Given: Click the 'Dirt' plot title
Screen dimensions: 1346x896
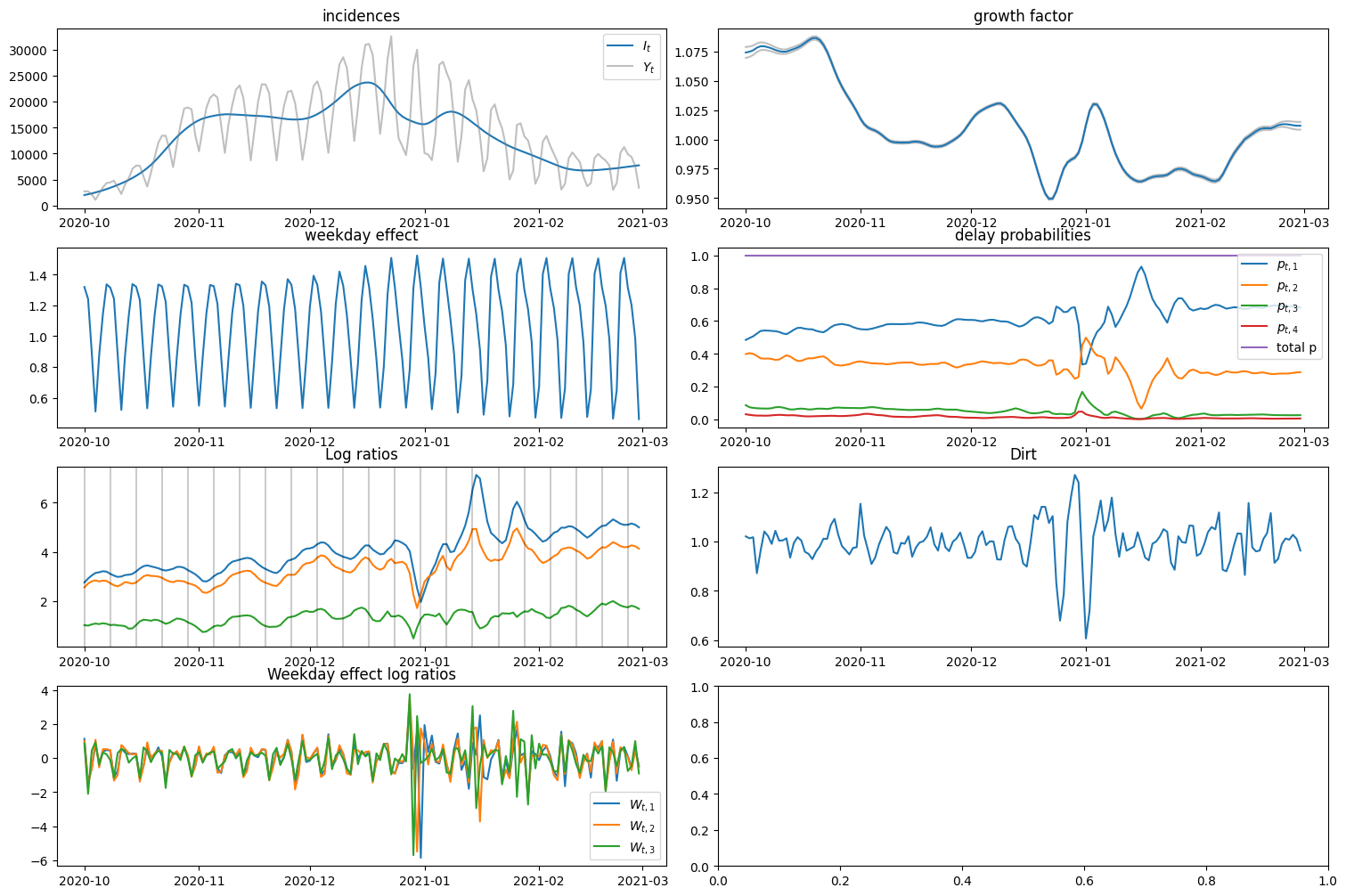Looking at the screenshot, I should point(1023,454).
